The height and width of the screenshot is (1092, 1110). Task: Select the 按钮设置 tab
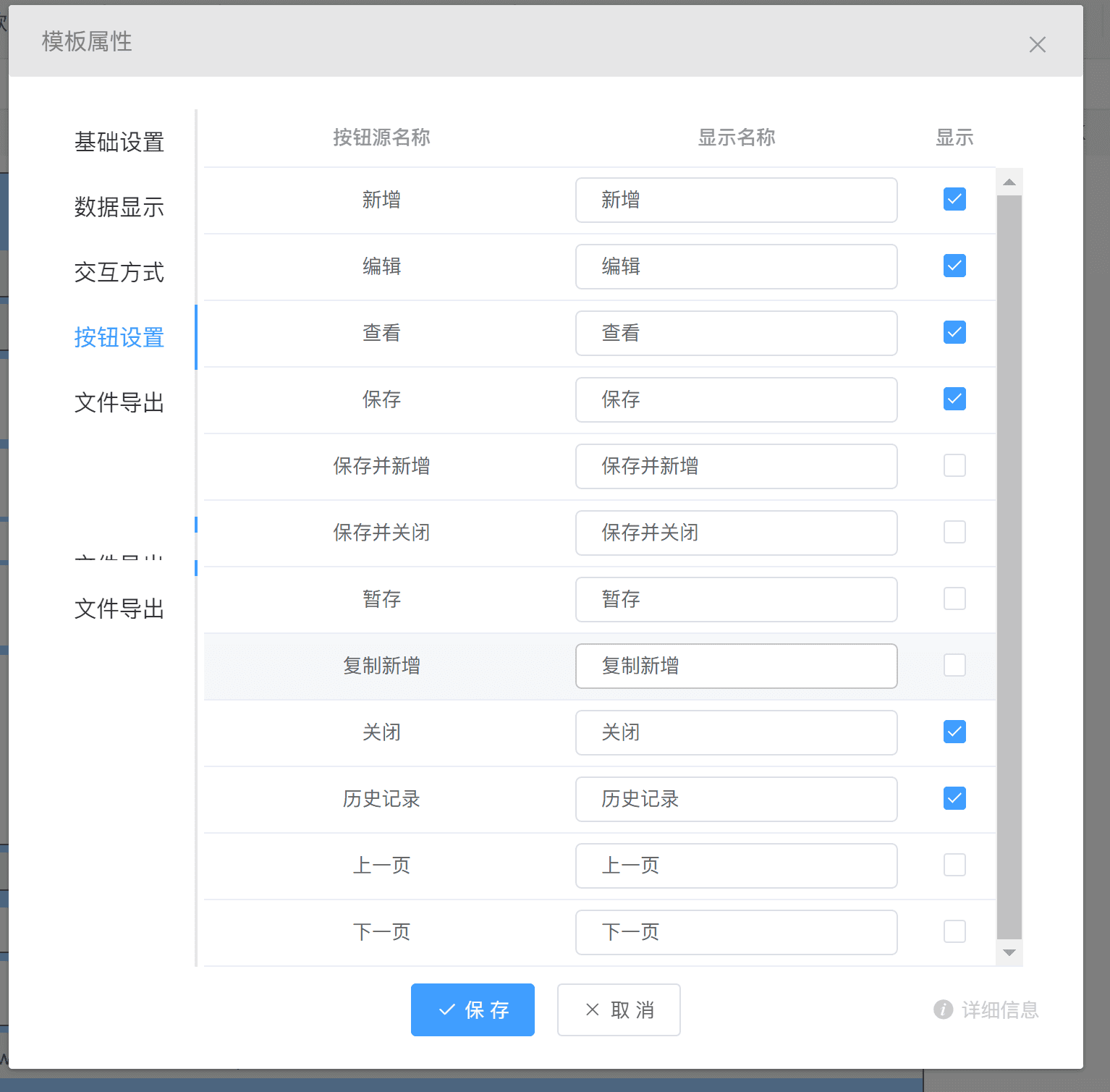tap(119, 337)
